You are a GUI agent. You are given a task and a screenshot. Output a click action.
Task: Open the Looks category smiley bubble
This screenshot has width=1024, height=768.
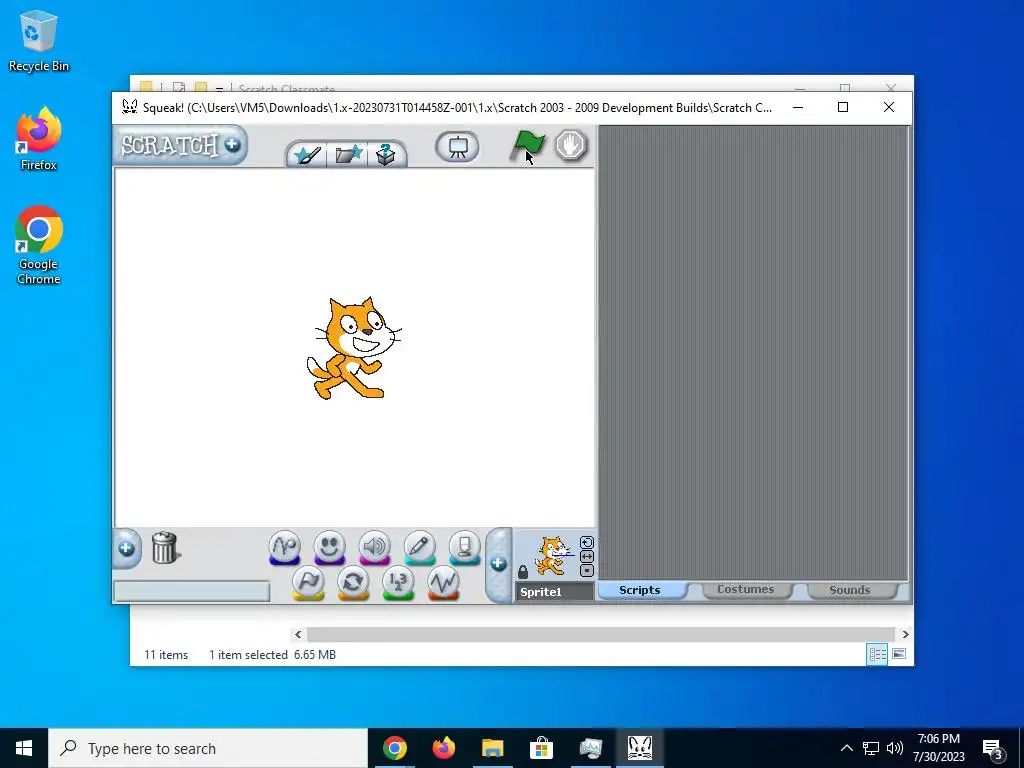point(329,547)
